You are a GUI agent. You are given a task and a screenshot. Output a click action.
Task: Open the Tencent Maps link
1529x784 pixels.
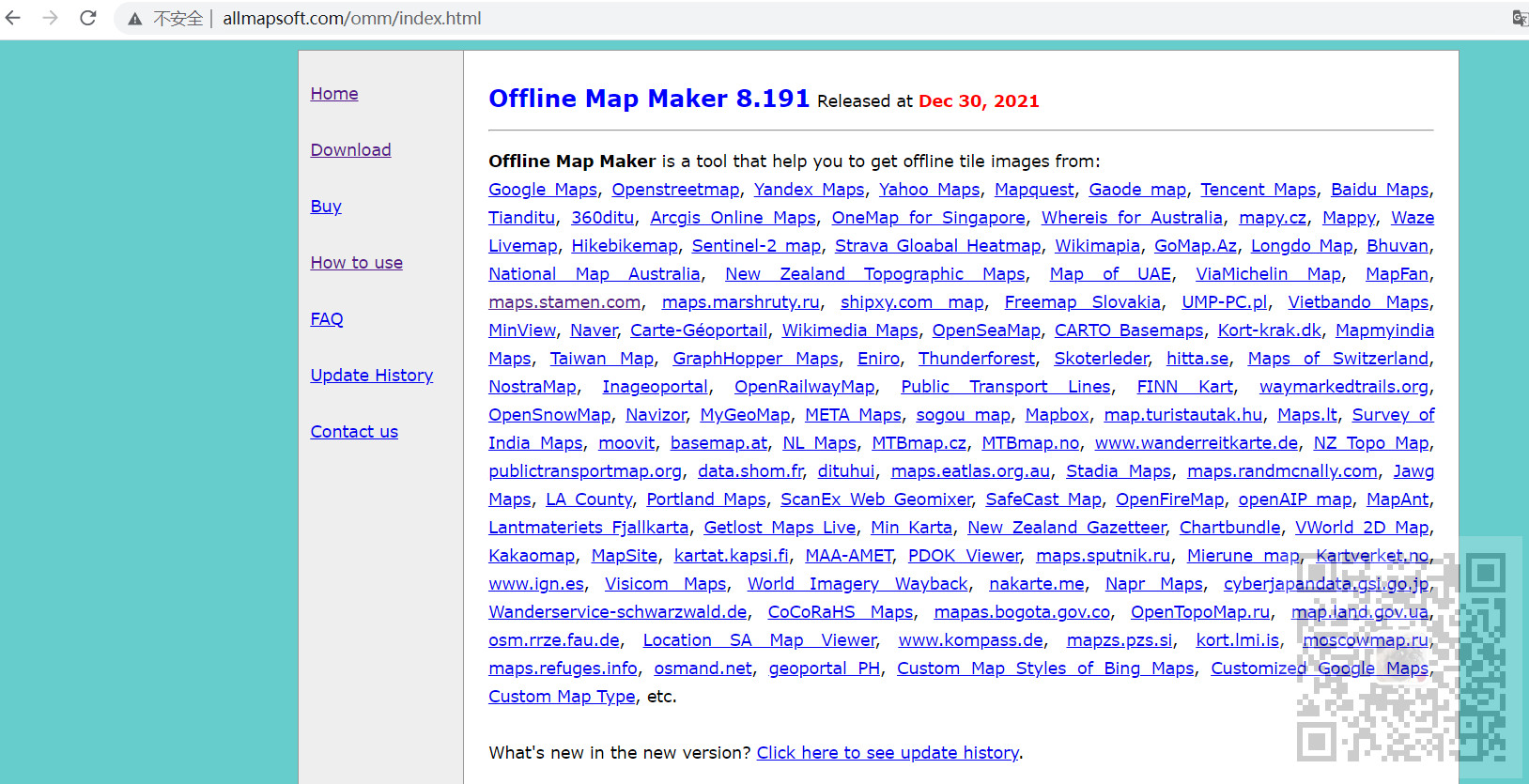(1259, 190)
